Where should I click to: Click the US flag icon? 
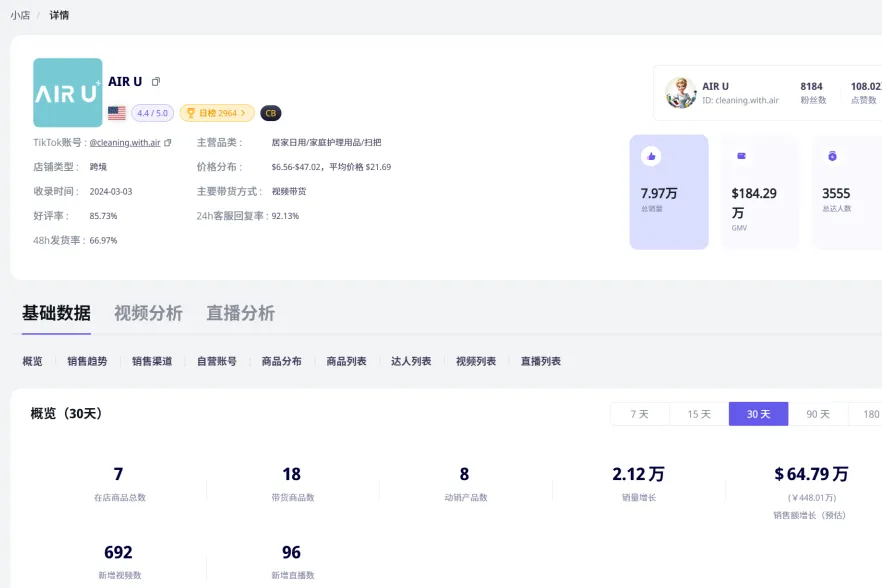(x=117, y=113)
